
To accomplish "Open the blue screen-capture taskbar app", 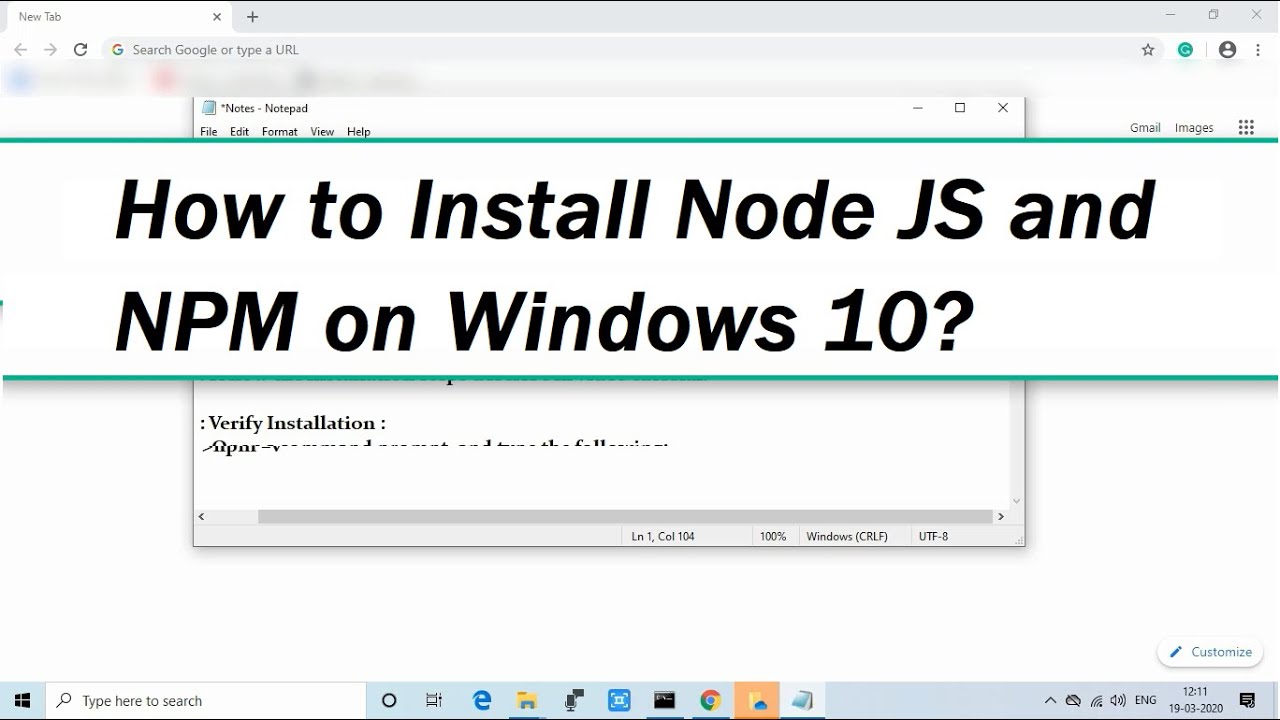I will pos(619,701).
